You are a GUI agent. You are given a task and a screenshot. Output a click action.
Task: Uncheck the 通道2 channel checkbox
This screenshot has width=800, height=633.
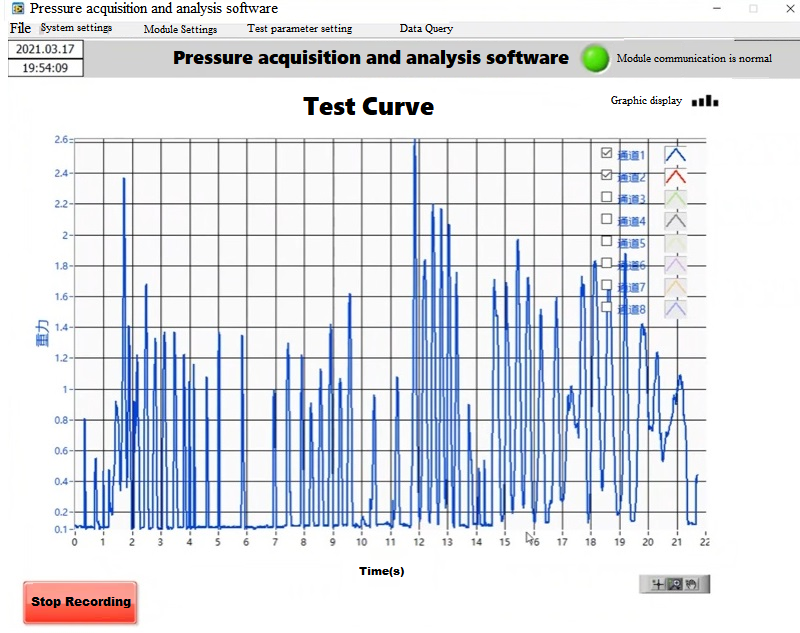point(606,175)
